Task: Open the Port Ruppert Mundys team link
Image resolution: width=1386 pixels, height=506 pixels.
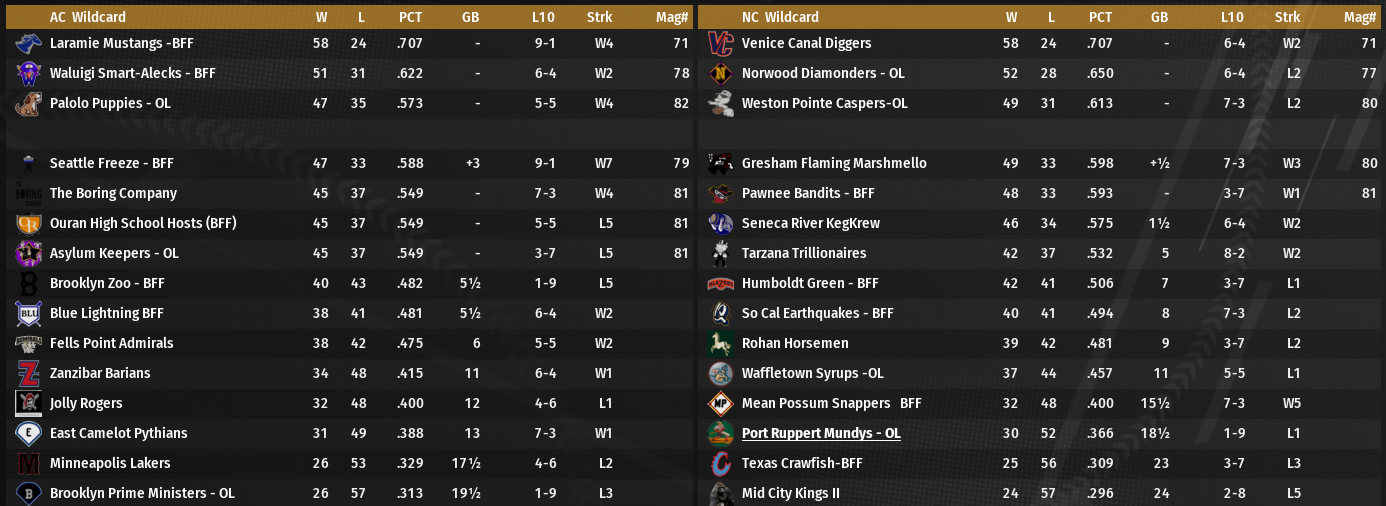Action: point(821,434)
